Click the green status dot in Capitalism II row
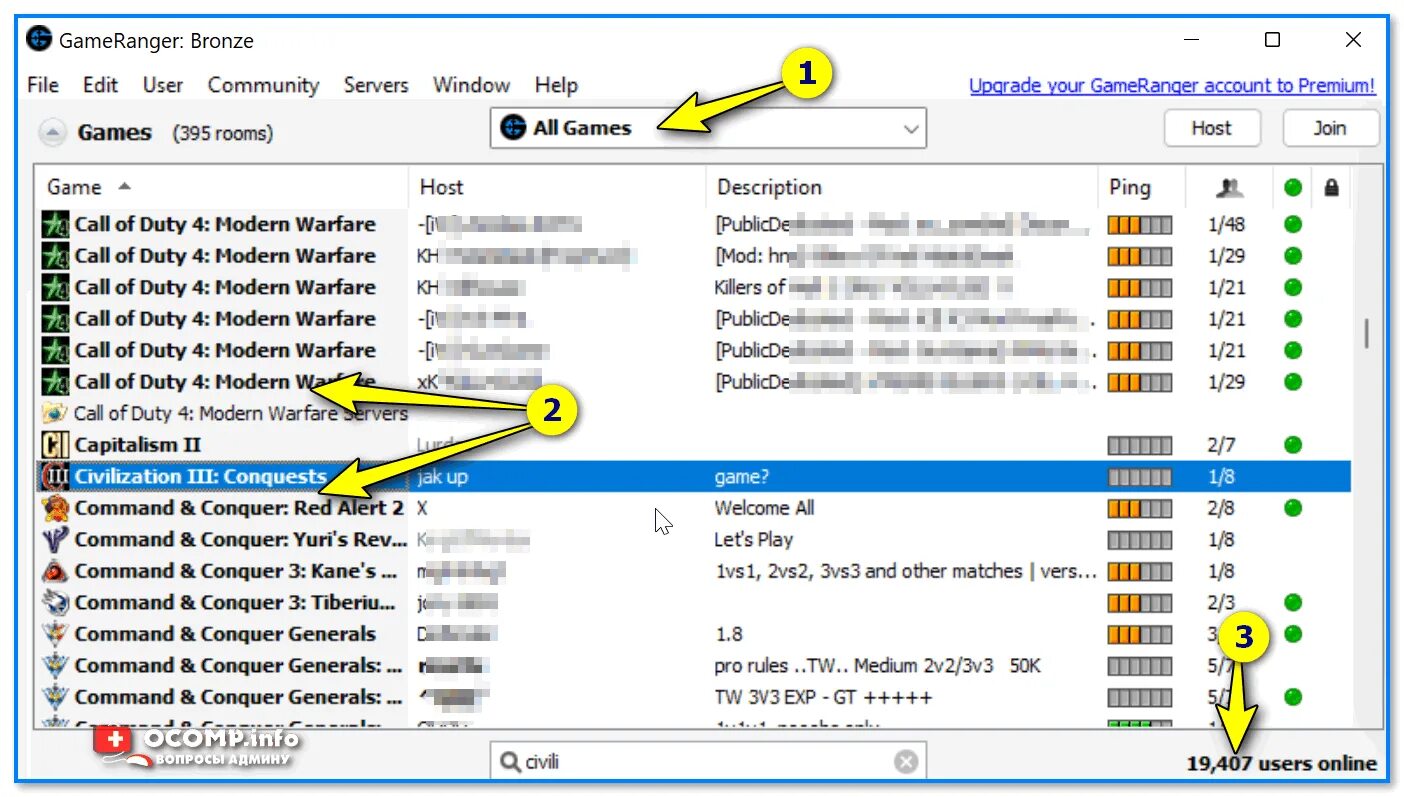1404x797 pixels. [1293, 445]
